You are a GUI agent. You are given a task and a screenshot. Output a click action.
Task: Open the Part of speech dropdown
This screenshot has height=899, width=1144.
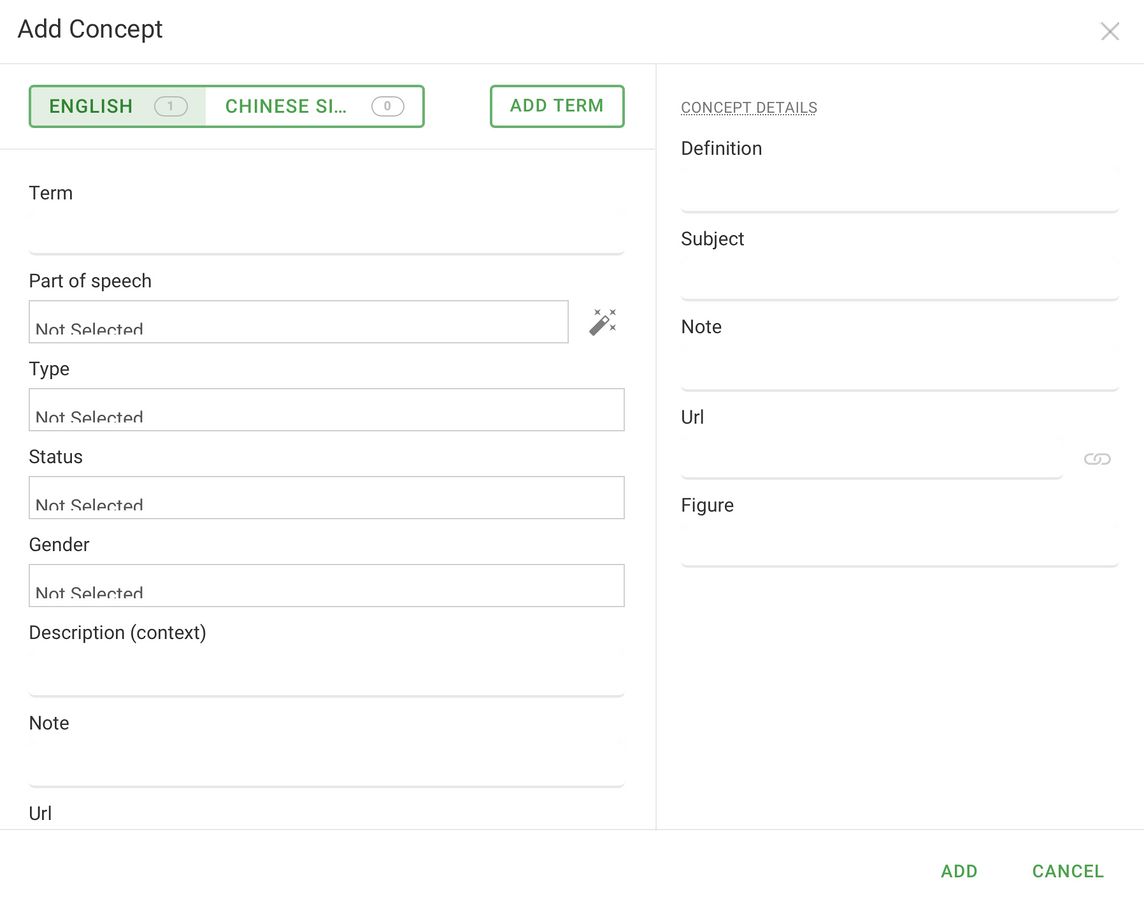point(298,322)
